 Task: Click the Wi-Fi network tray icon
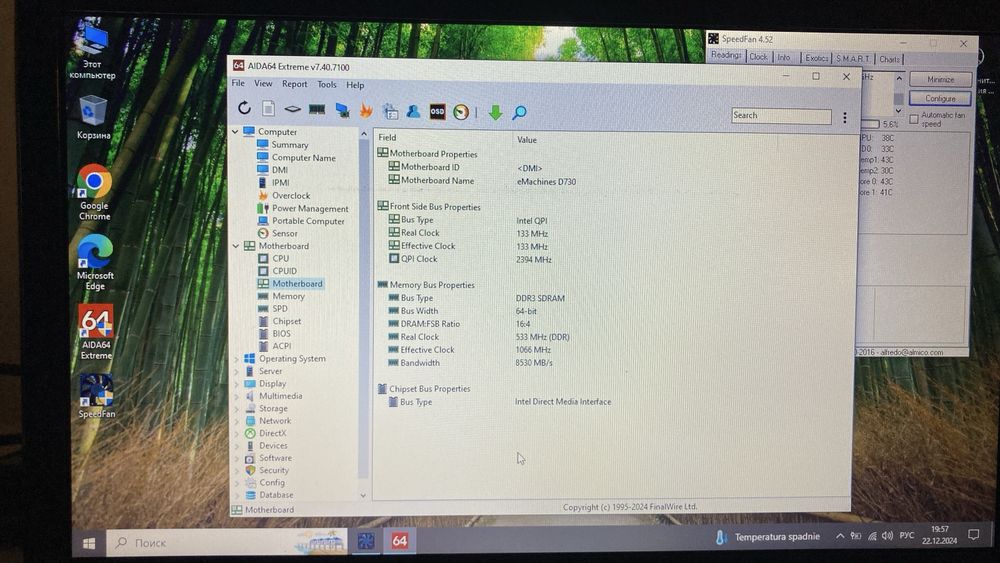[x=872, y=536]
